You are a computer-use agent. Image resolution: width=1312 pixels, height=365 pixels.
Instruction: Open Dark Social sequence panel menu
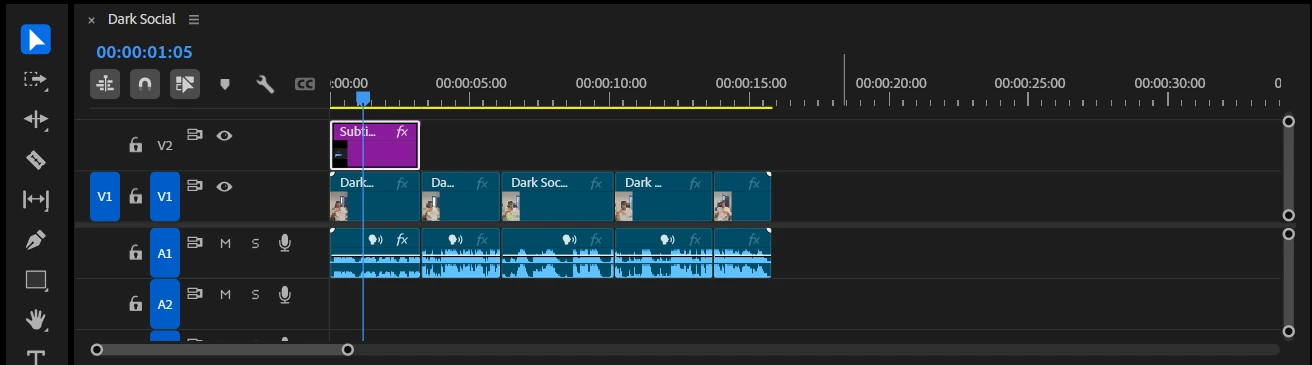194,19
